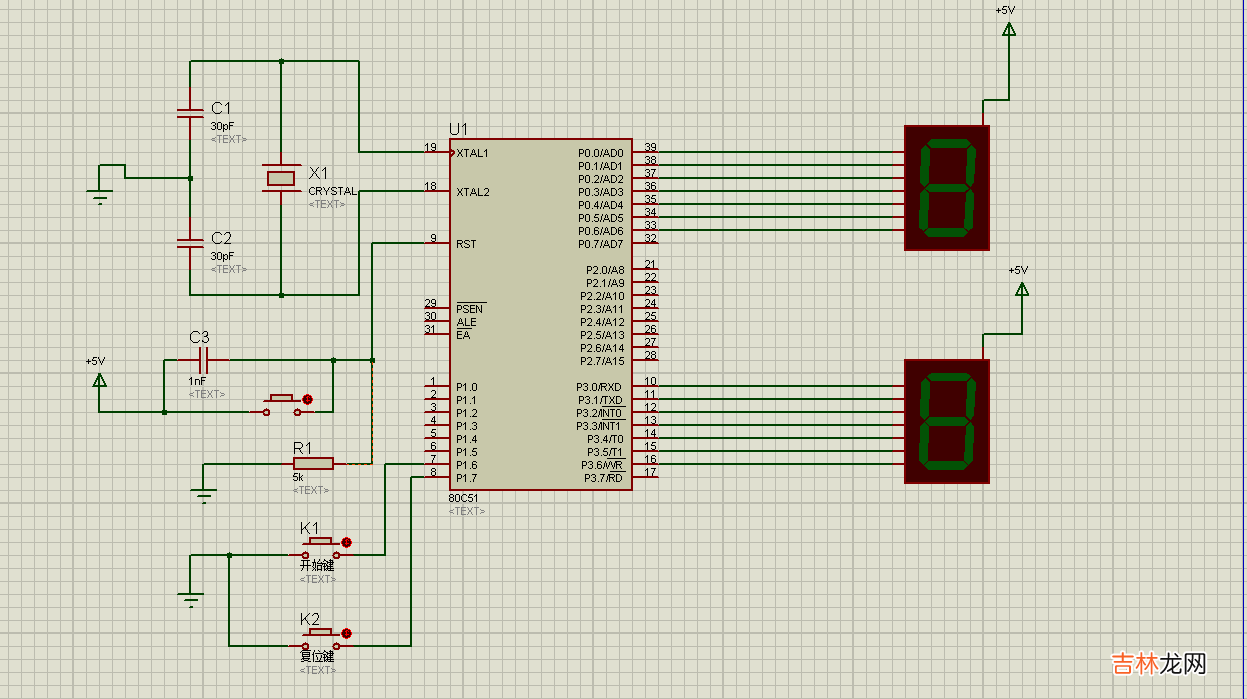Click the 吉林龙网 watermark link
The width and height of the screenshot is (1247, 699).
click(1160, 663)
